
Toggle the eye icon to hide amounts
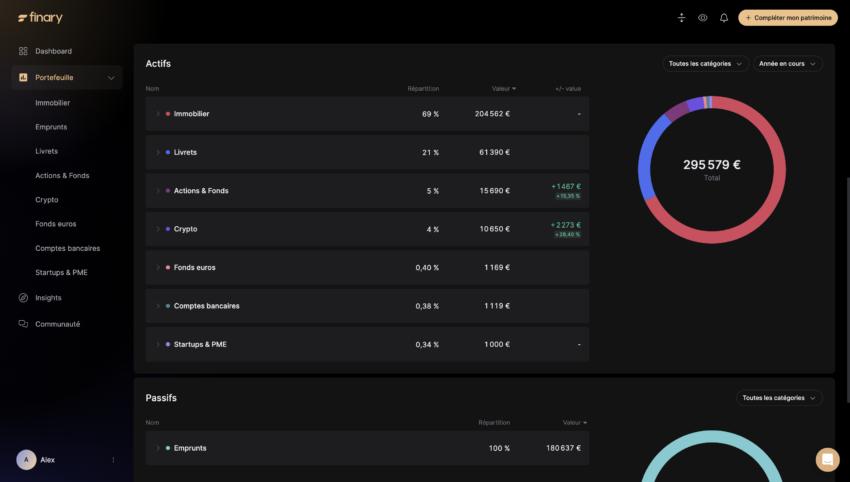[x=703, y=18]
